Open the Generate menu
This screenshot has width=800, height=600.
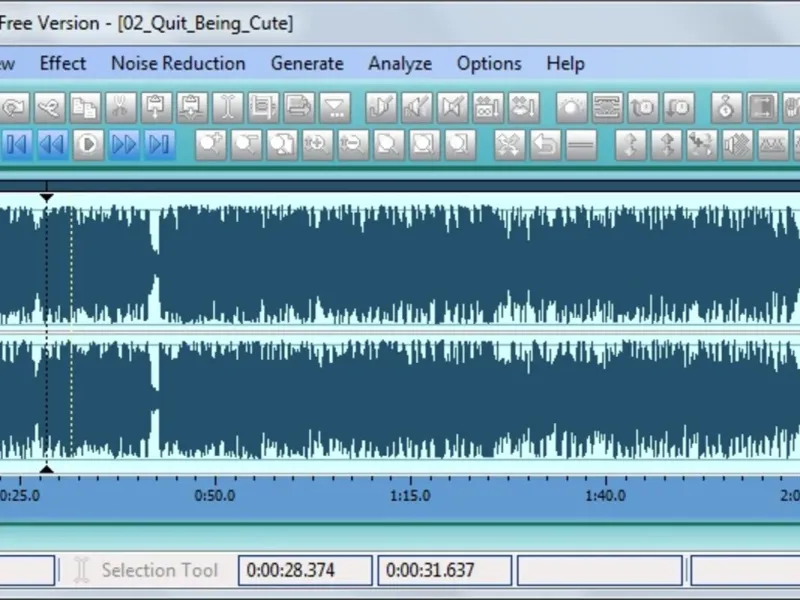tap(307, 64)
